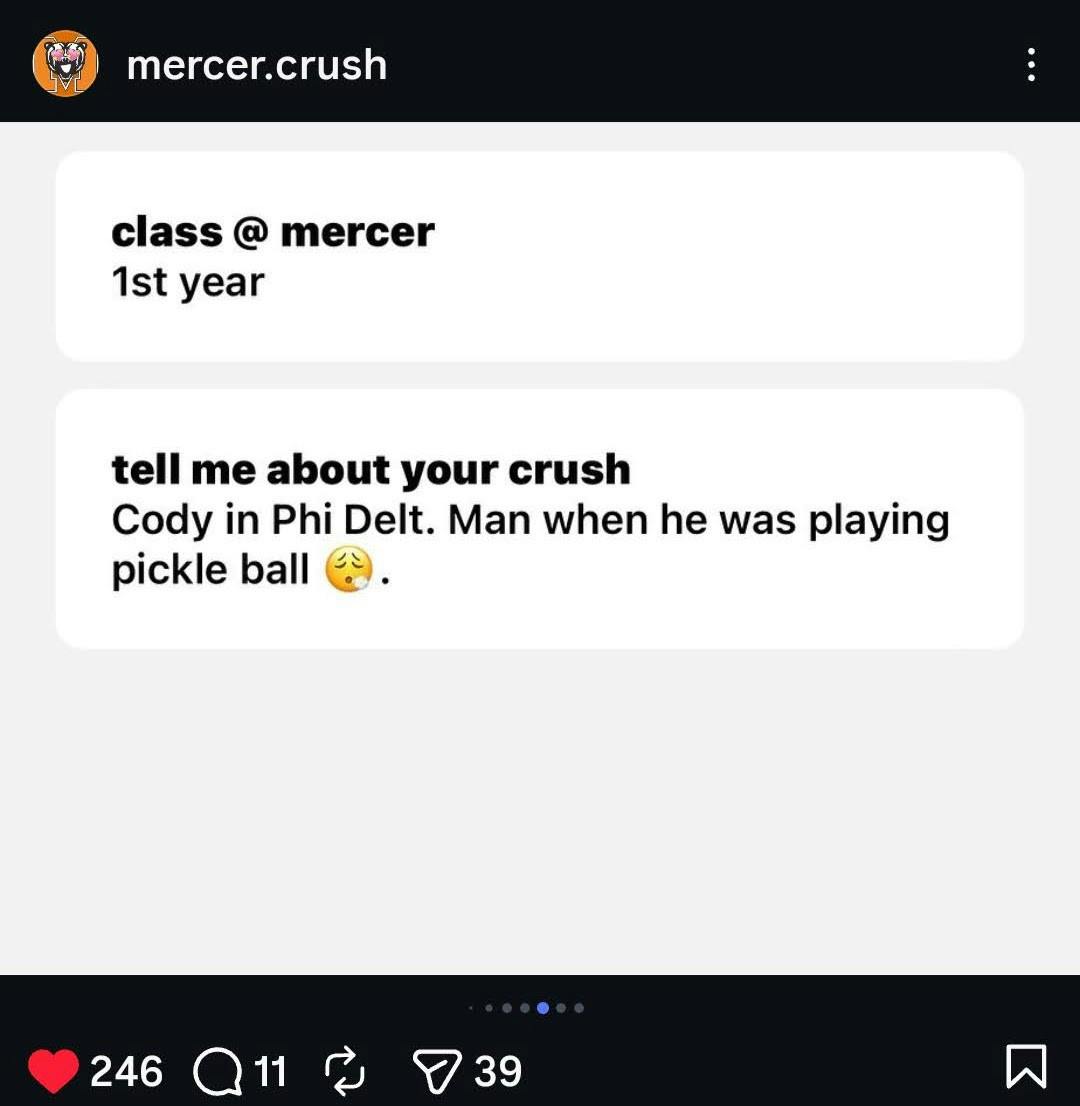Repost using the circular arrows icon
This screenshot has width=1080, height=1106.
pos(344,1071)
